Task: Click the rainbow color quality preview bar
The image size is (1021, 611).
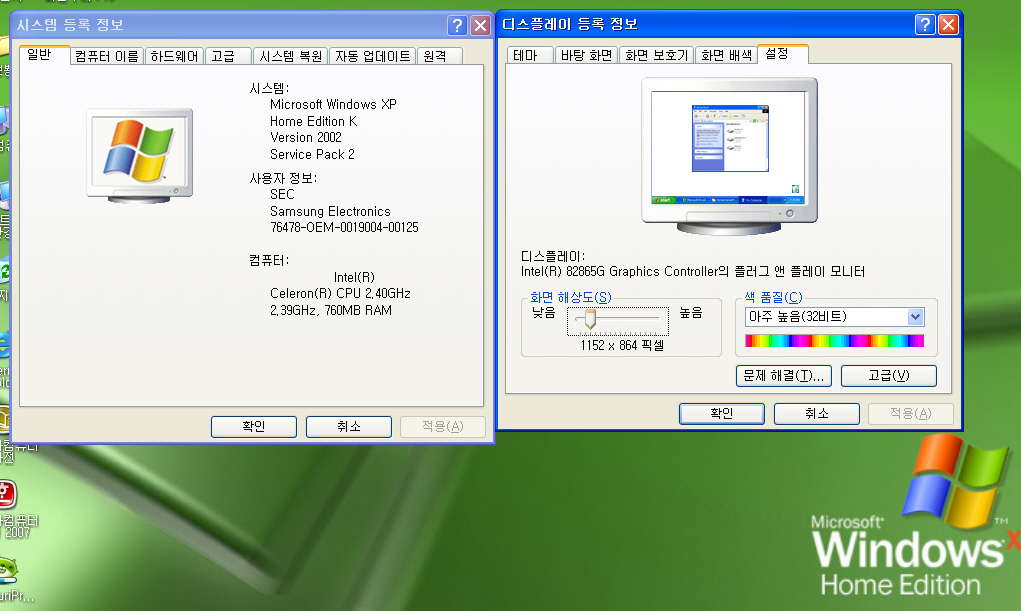Action: click(x=834, y=341)
